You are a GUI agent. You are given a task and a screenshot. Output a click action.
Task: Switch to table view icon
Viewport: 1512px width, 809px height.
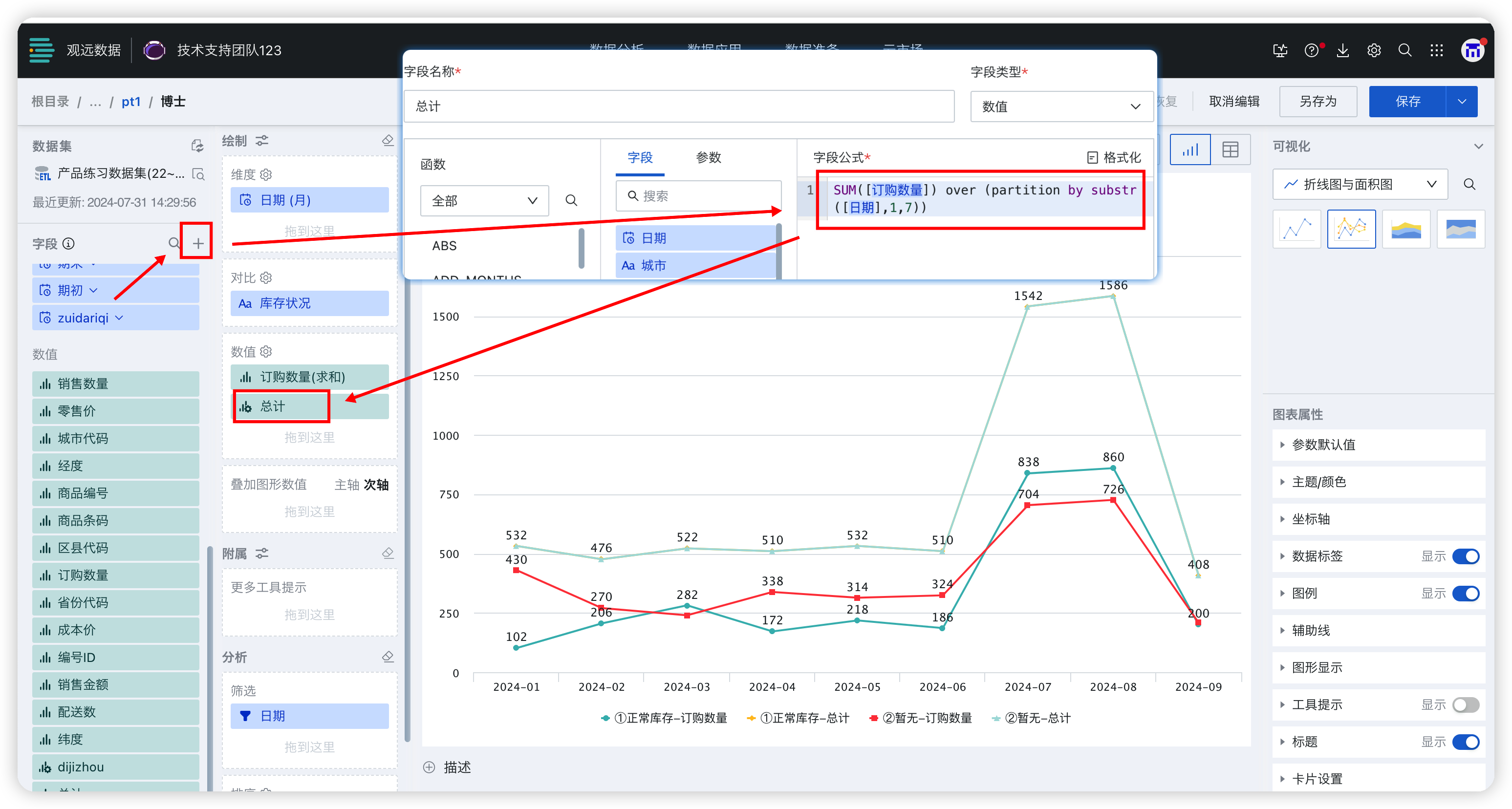(x=1230, y=149)
